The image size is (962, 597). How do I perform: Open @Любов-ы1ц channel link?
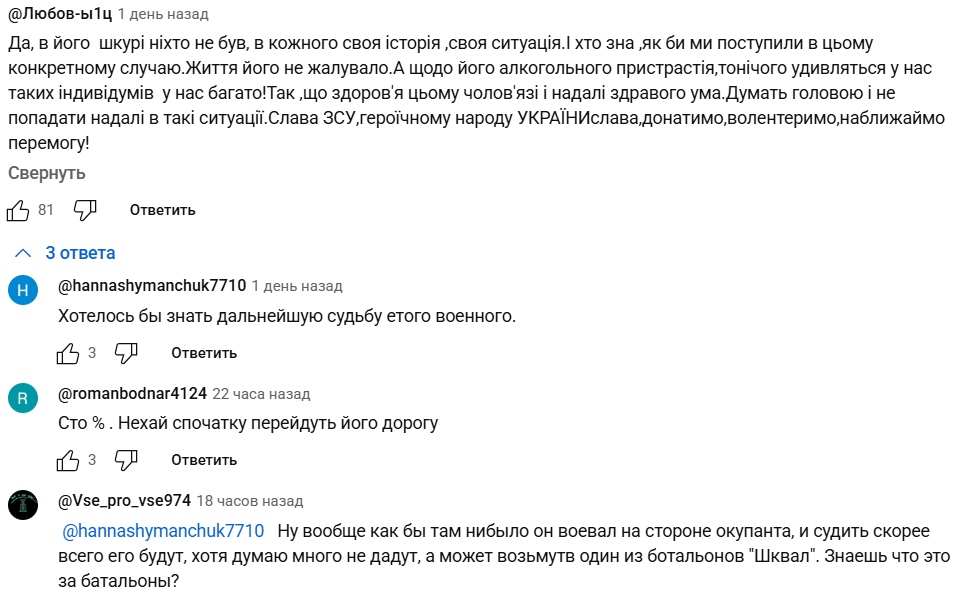[x=59, y=15]
